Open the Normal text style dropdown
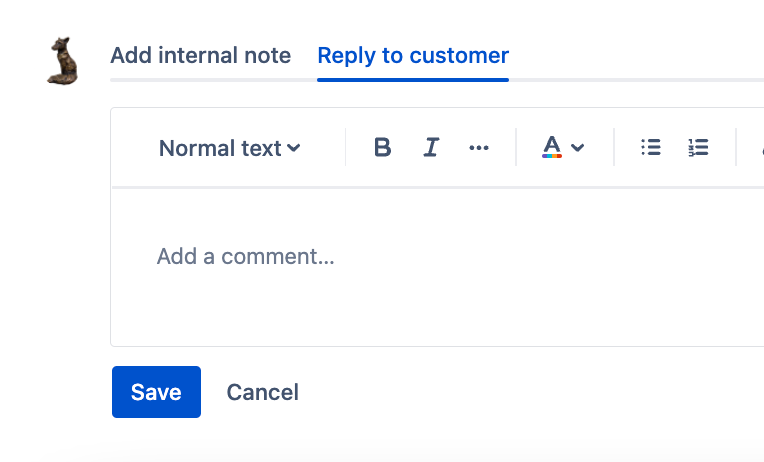Image resolution: width=764 pixels, height=462 pixels. [x=229, y=148]
